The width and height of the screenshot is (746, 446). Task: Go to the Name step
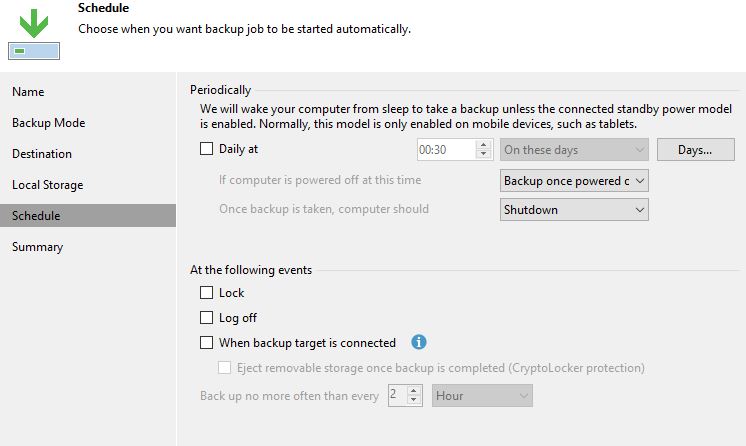(28, 92)
